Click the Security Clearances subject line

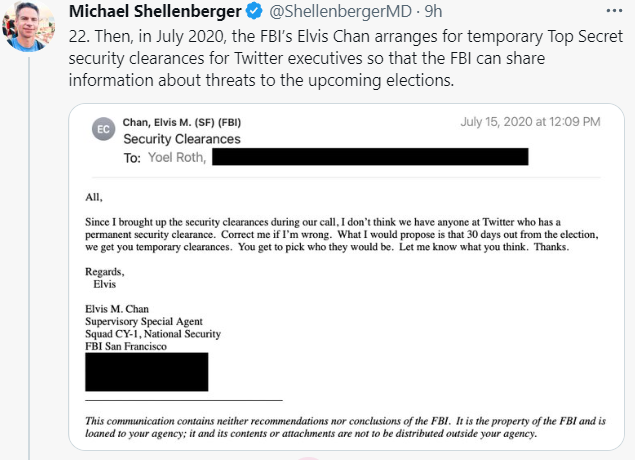point(181,140)
